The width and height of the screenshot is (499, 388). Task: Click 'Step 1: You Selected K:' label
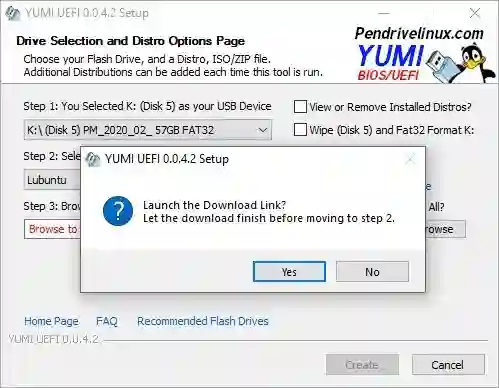coord(147,106)
